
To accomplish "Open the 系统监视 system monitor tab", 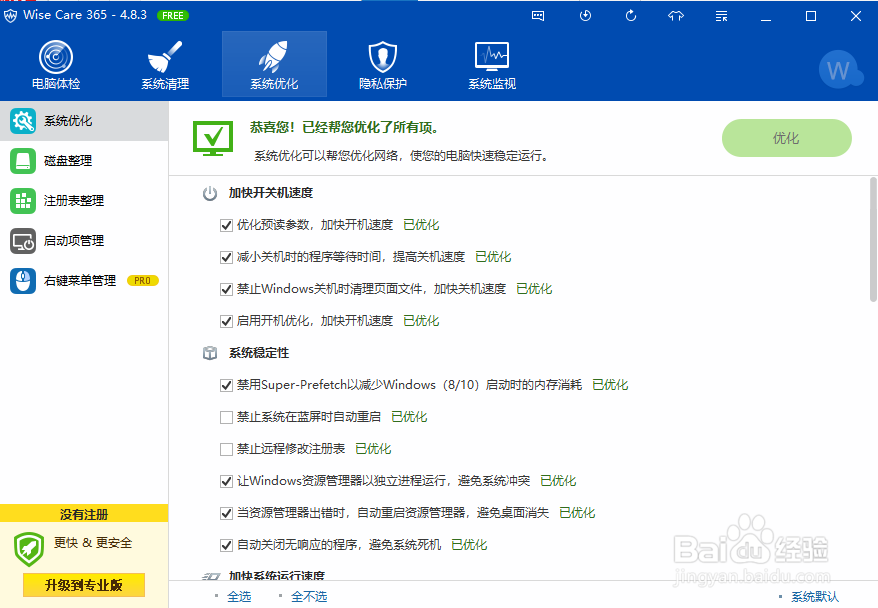I will (x=492, y=65).
